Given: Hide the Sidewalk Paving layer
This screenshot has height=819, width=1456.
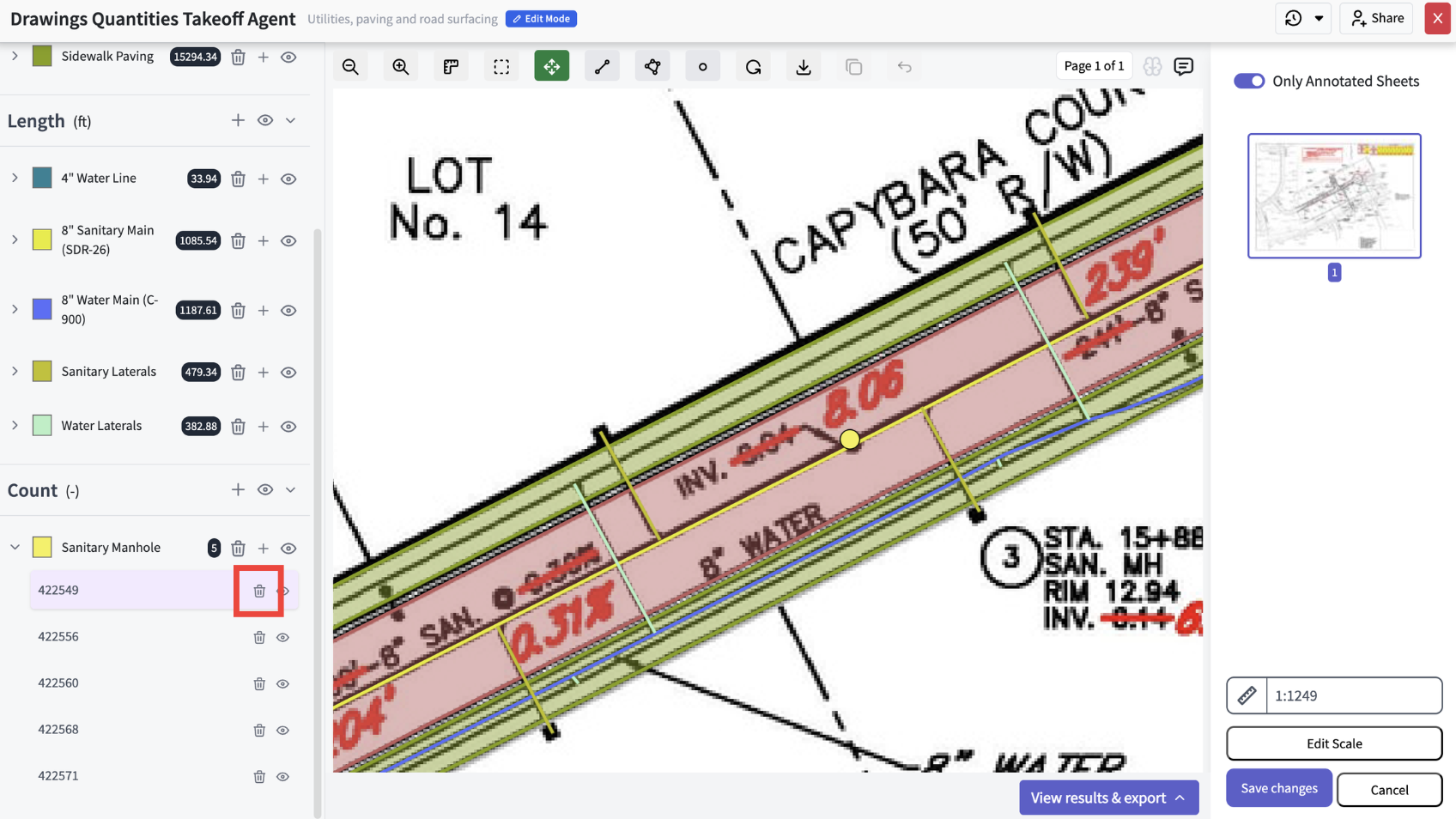Looking at the screenshot, I should 288,57.
